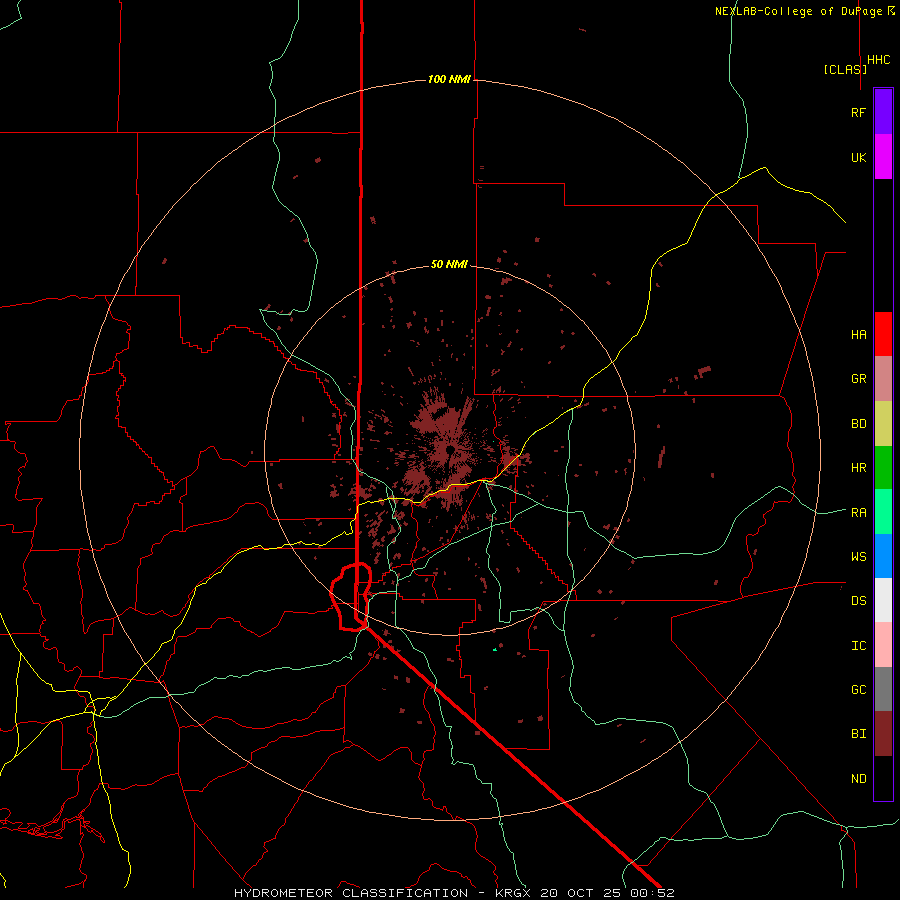Select the GC gray legend swatch

(883, 689)
